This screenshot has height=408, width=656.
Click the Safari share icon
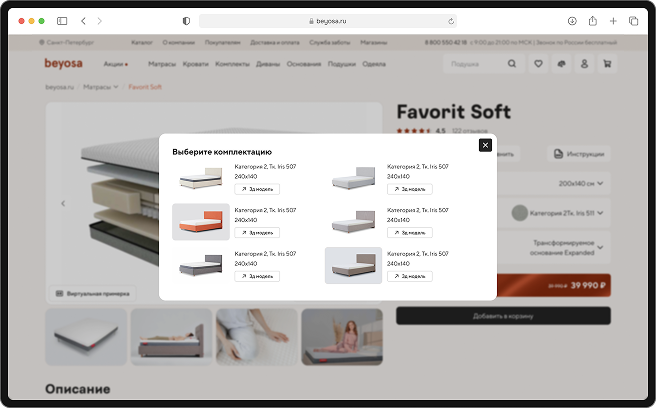tap(592, 21)
